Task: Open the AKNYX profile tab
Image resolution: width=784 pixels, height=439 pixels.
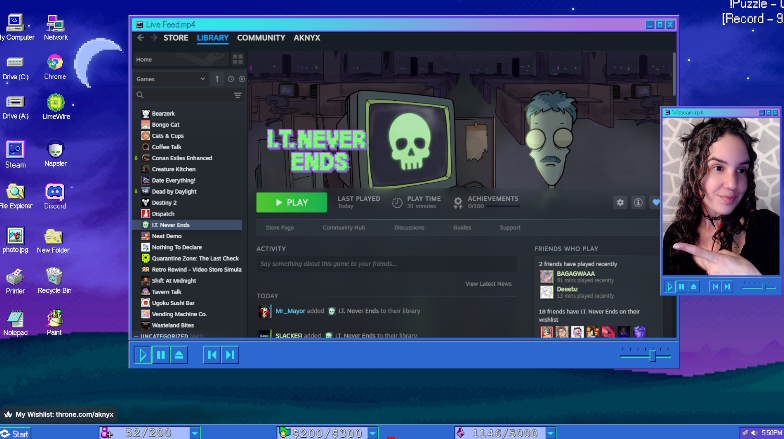Action: [x=307, y=38]
